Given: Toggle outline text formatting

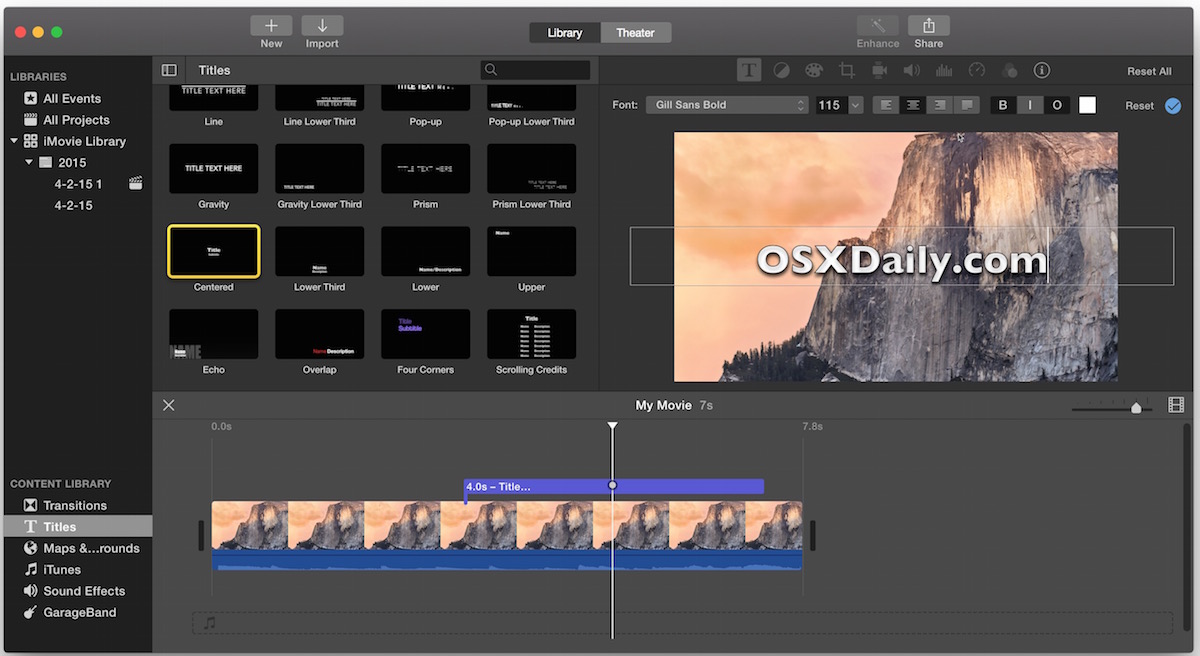Looking at the screenshot, I should 1057,104.
